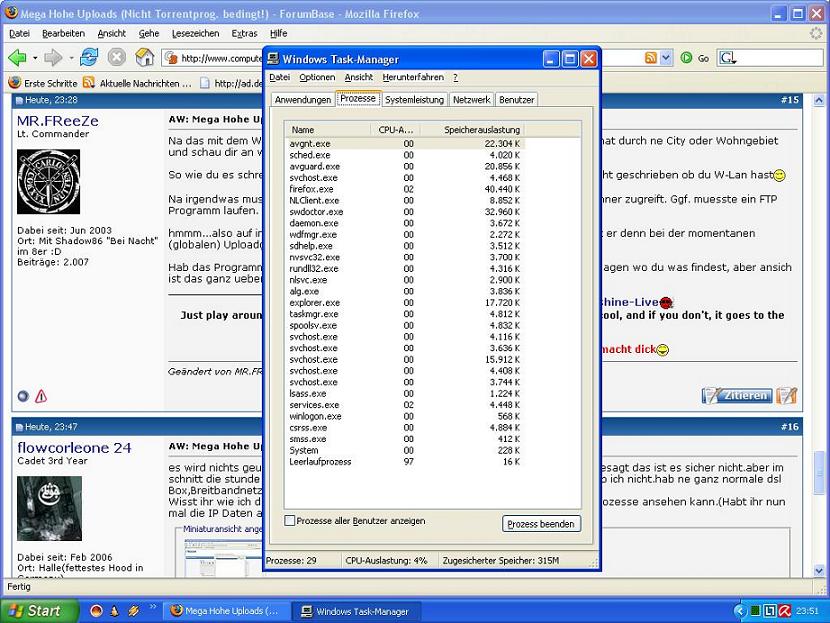This screenshot has width=830, height=623.
Task: Open Task-Manager Optionen menu
Action: (x=317, y=77)
